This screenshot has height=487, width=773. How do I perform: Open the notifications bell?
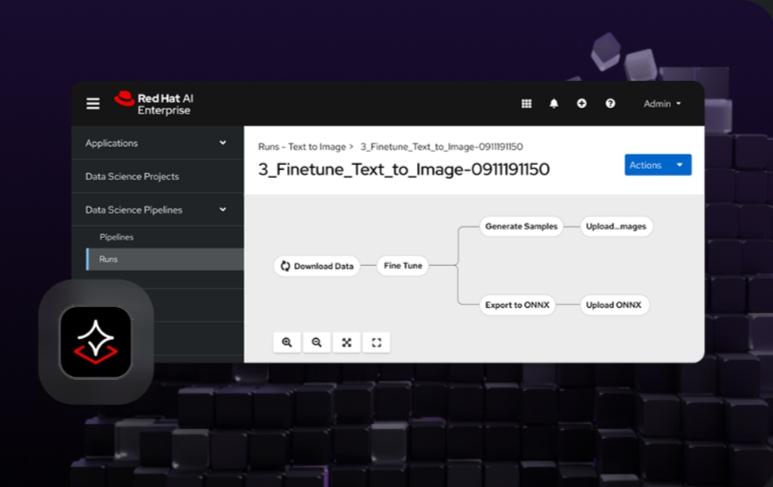pyautogui.click(x=554, y=104)
